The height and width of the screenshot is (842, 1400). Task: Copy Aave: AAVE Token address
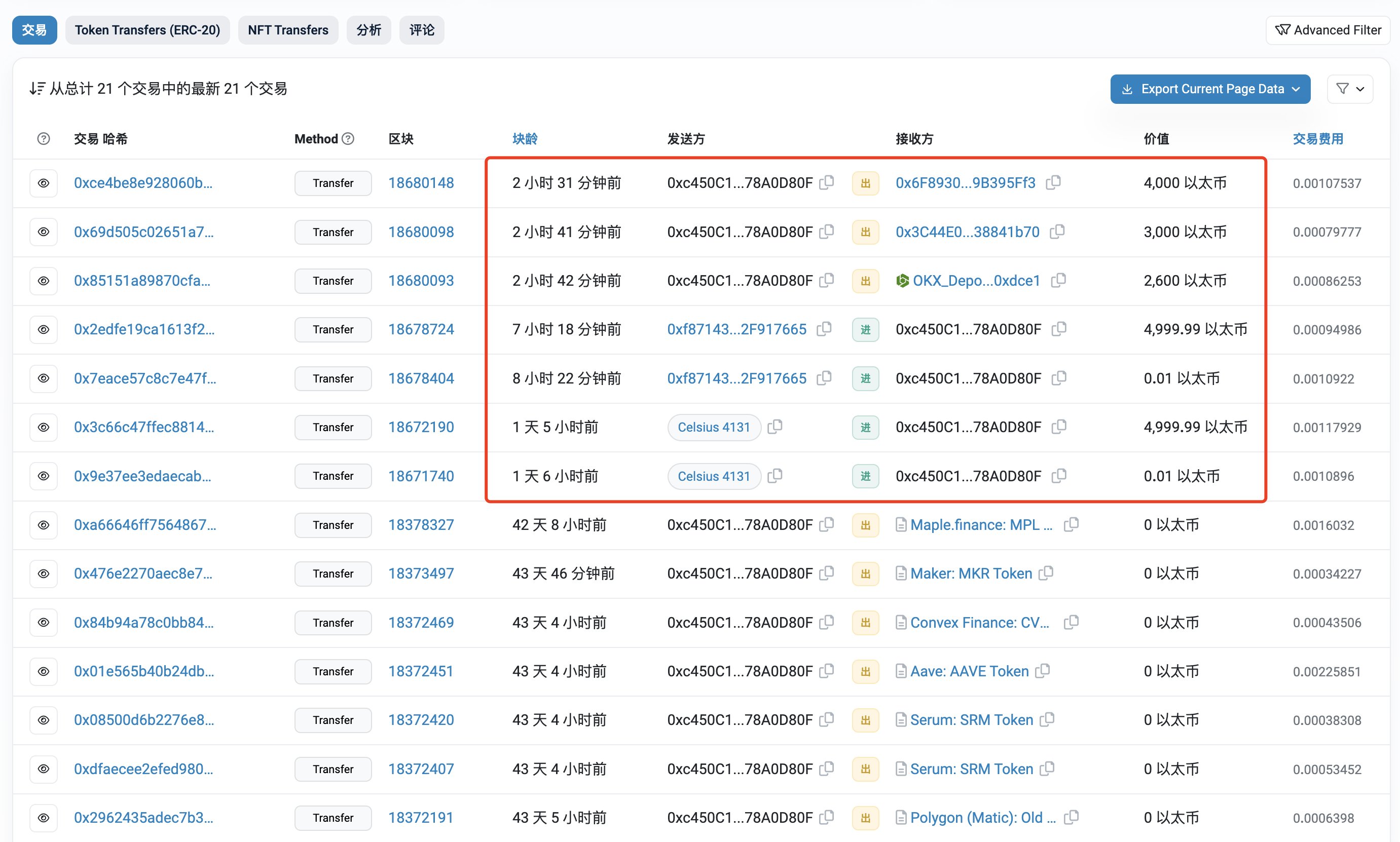(x=1043, y=671)
